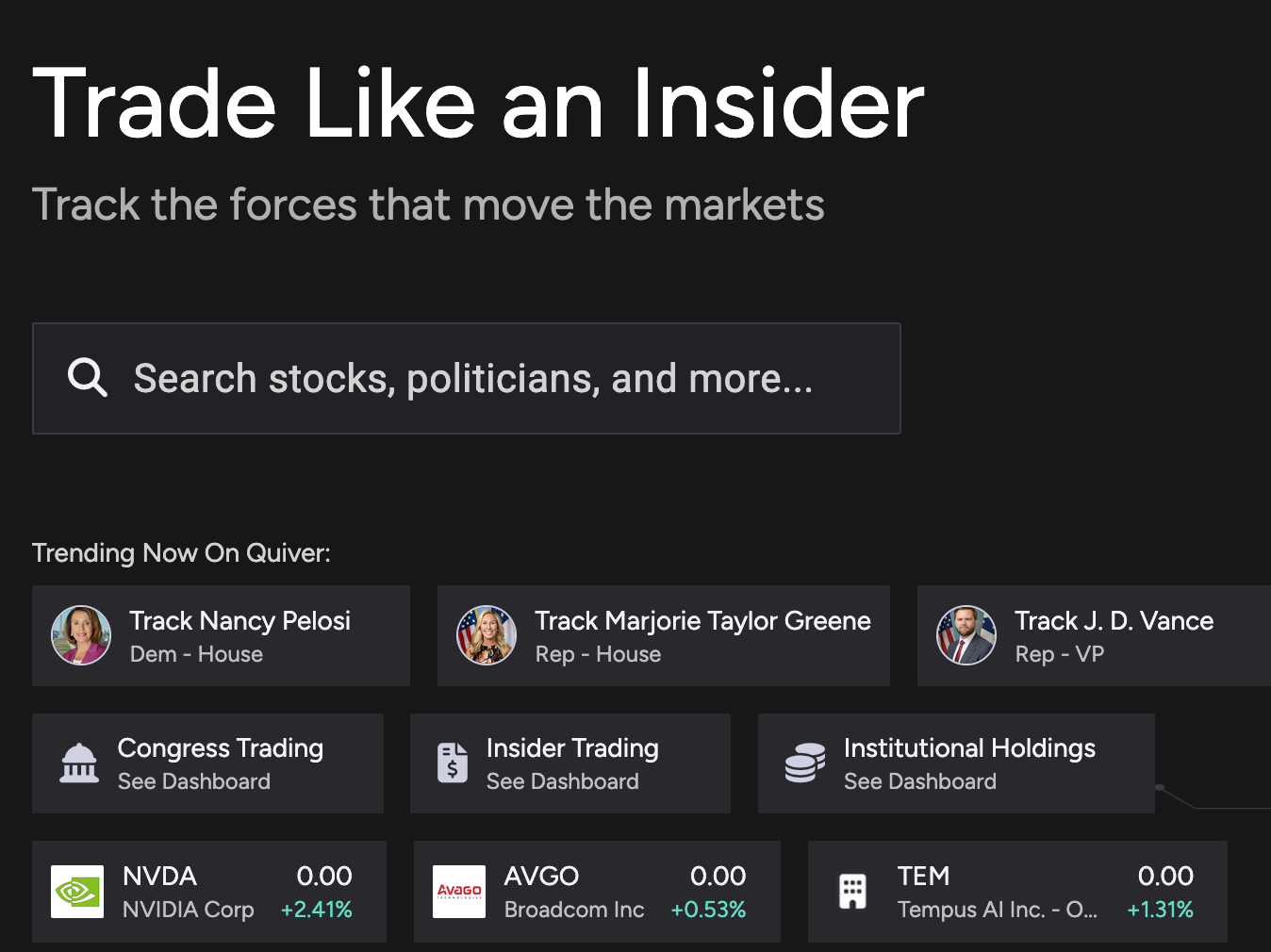Click the magnifying glass search icon

[x=88, y=378]
